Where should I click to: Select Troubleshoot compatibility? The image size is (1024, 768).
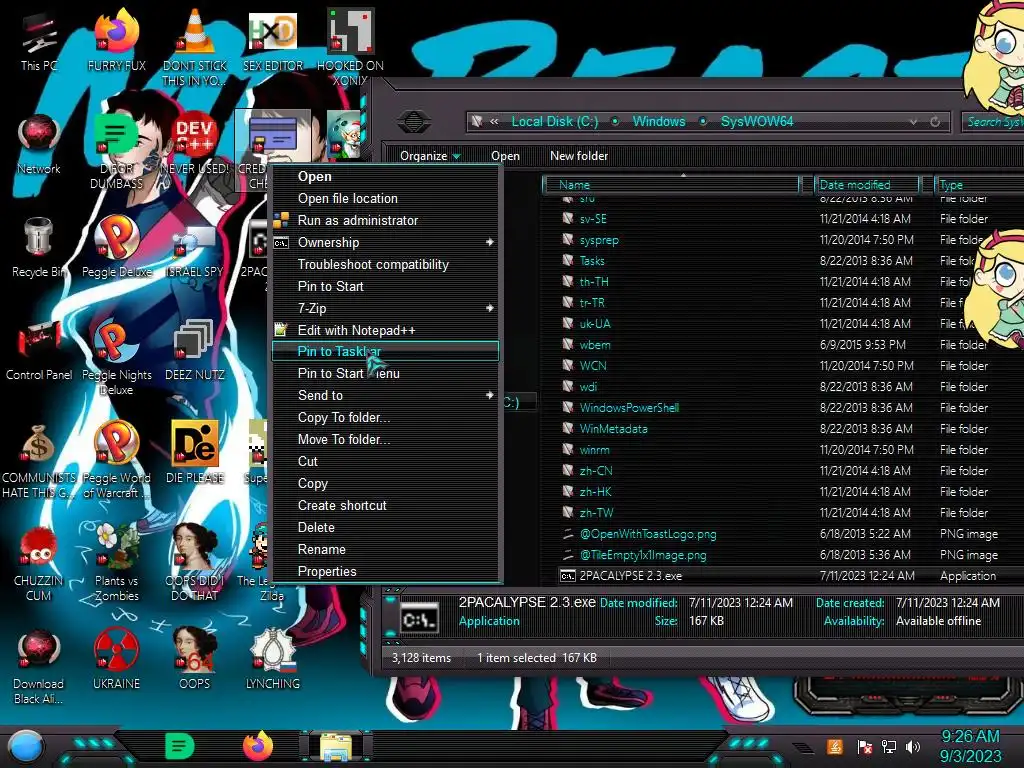(x=385, y=264)
